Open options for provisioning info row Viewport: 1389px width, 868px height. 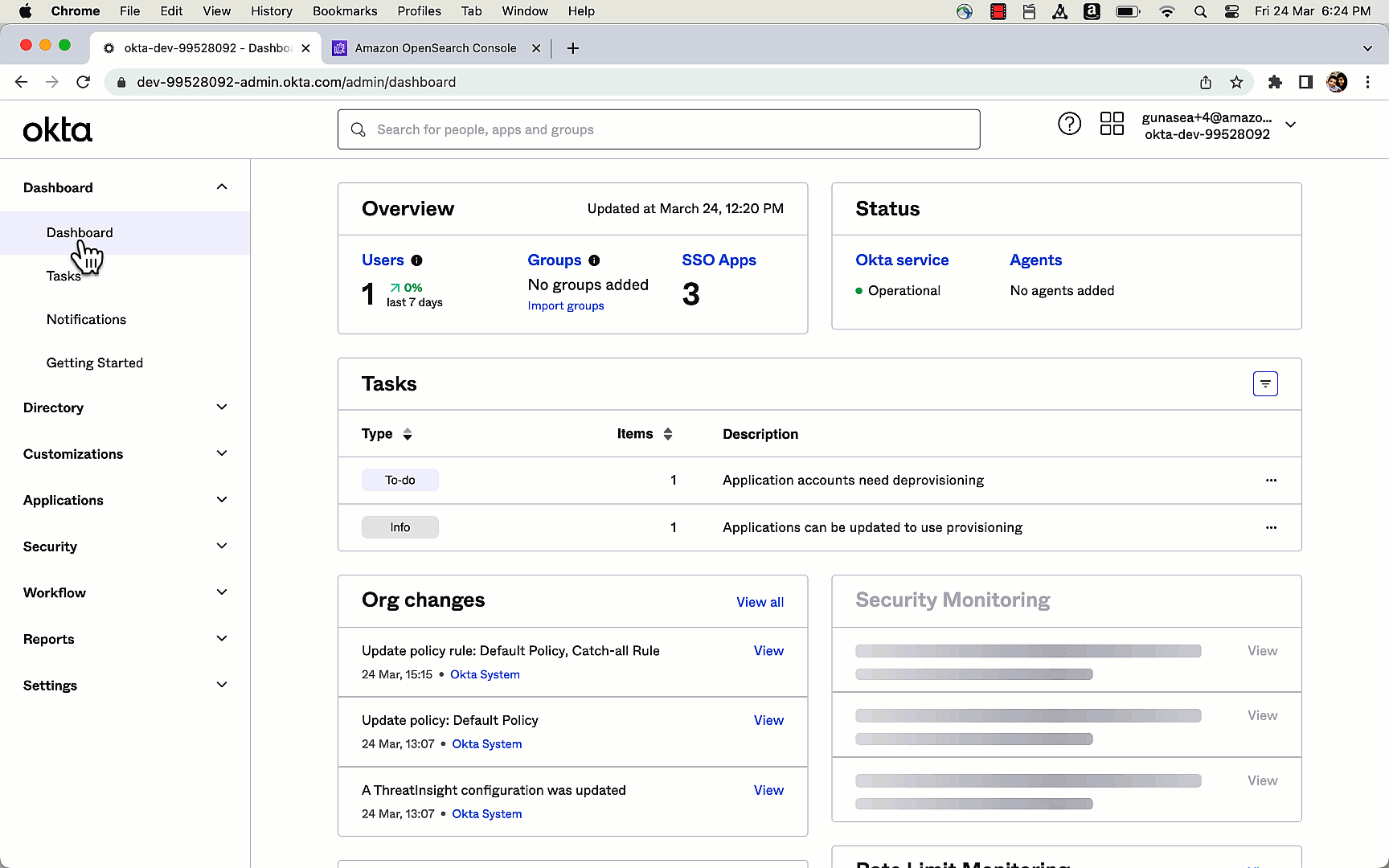click(x=1271, y=528)
